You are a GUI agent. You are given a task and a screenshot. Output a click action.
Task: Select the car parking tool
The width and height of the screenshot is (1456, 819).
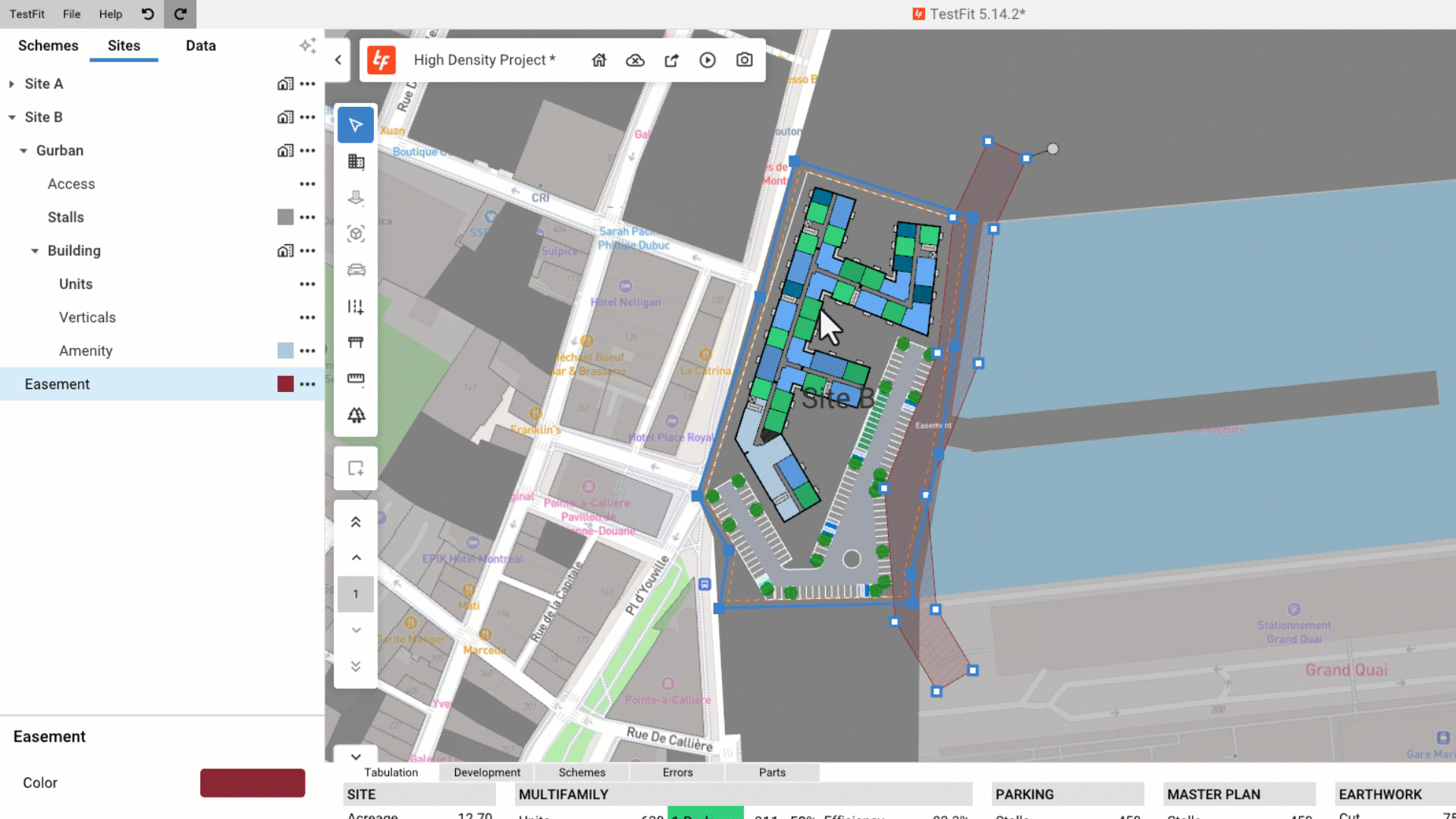[x=356, y=270]
